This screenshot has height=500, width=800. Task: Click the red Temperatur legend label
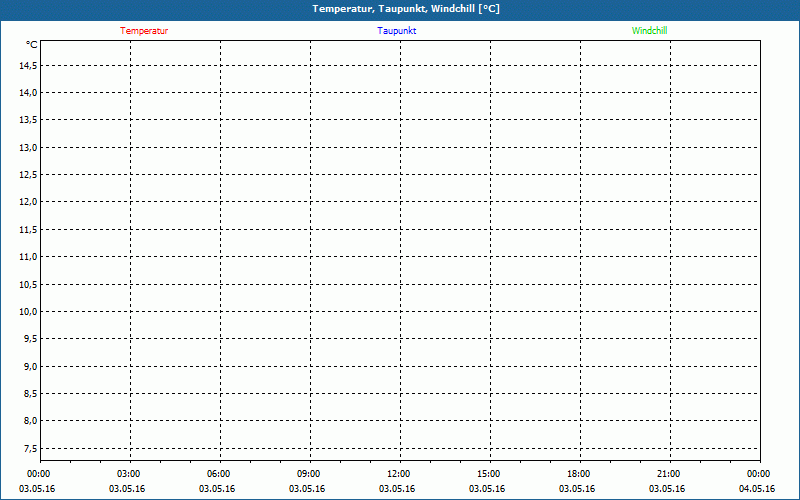pos(144,31)
